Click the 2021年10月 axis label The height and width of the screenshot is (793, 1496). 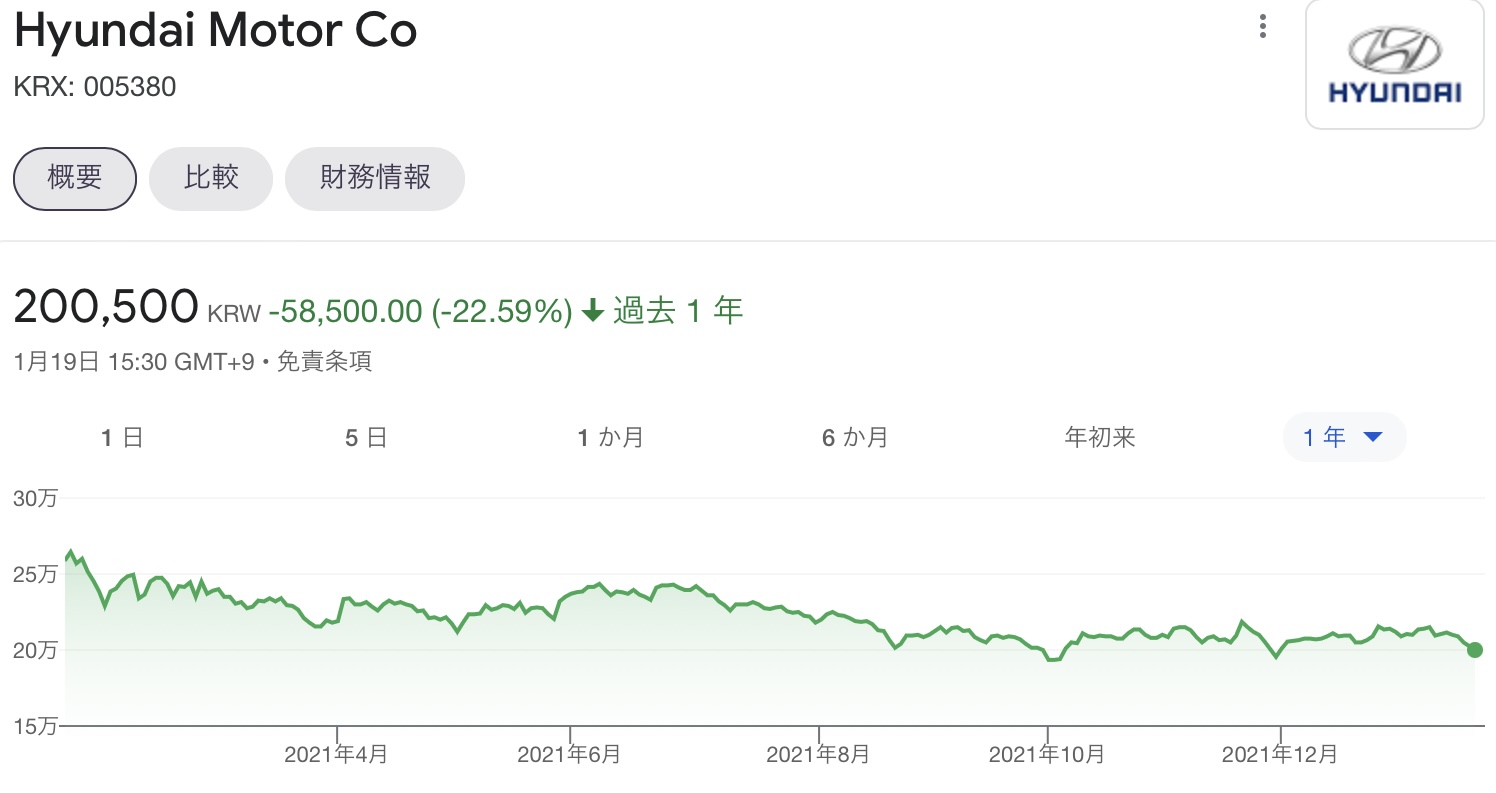click(x=1046, y=755)
